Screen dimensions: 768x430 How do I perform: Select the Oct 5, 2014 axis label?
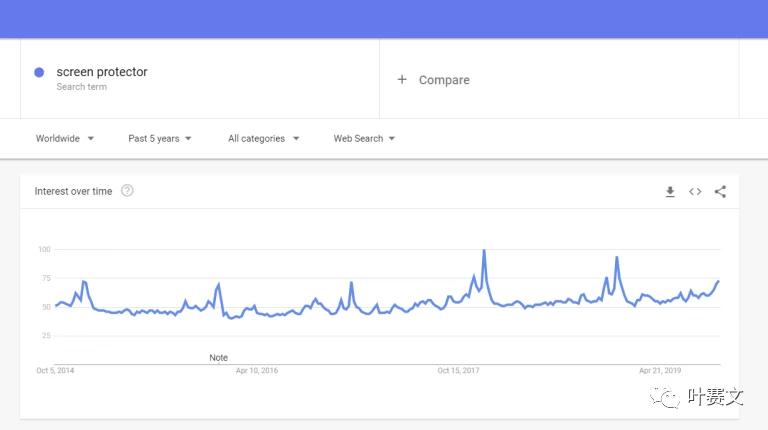tap(55, 370)
